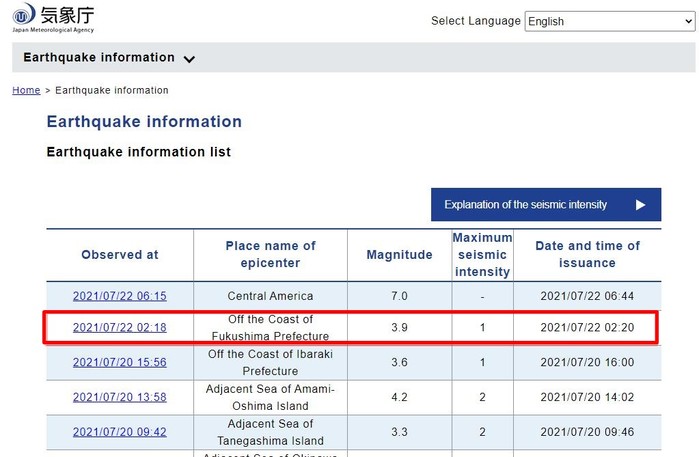Open the 2021/07/20 13:58 earthquake entry
The width and height of the screenshot is (699, 457).
click(x=120, y=397)
